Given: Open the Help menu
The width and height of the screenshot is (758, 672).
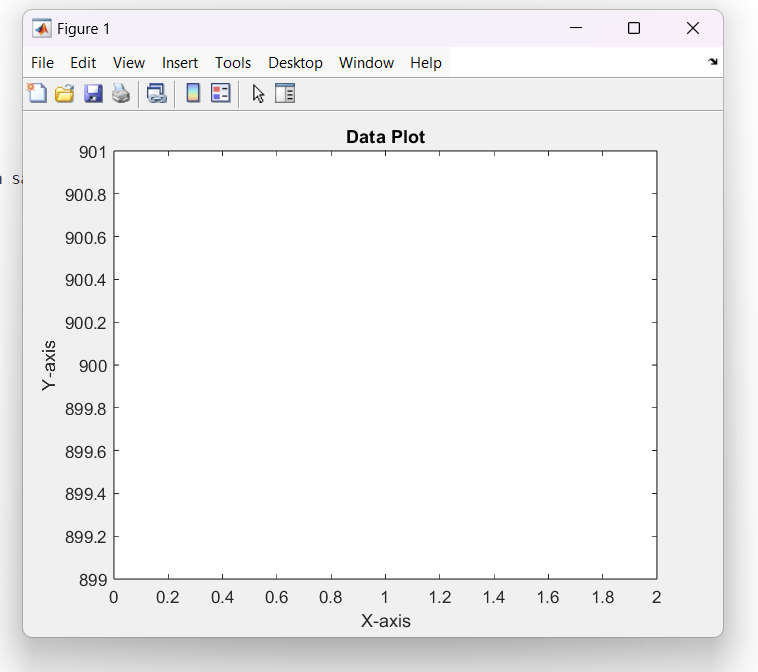Looking at the screenshot, I should click(x=426, y=63).
